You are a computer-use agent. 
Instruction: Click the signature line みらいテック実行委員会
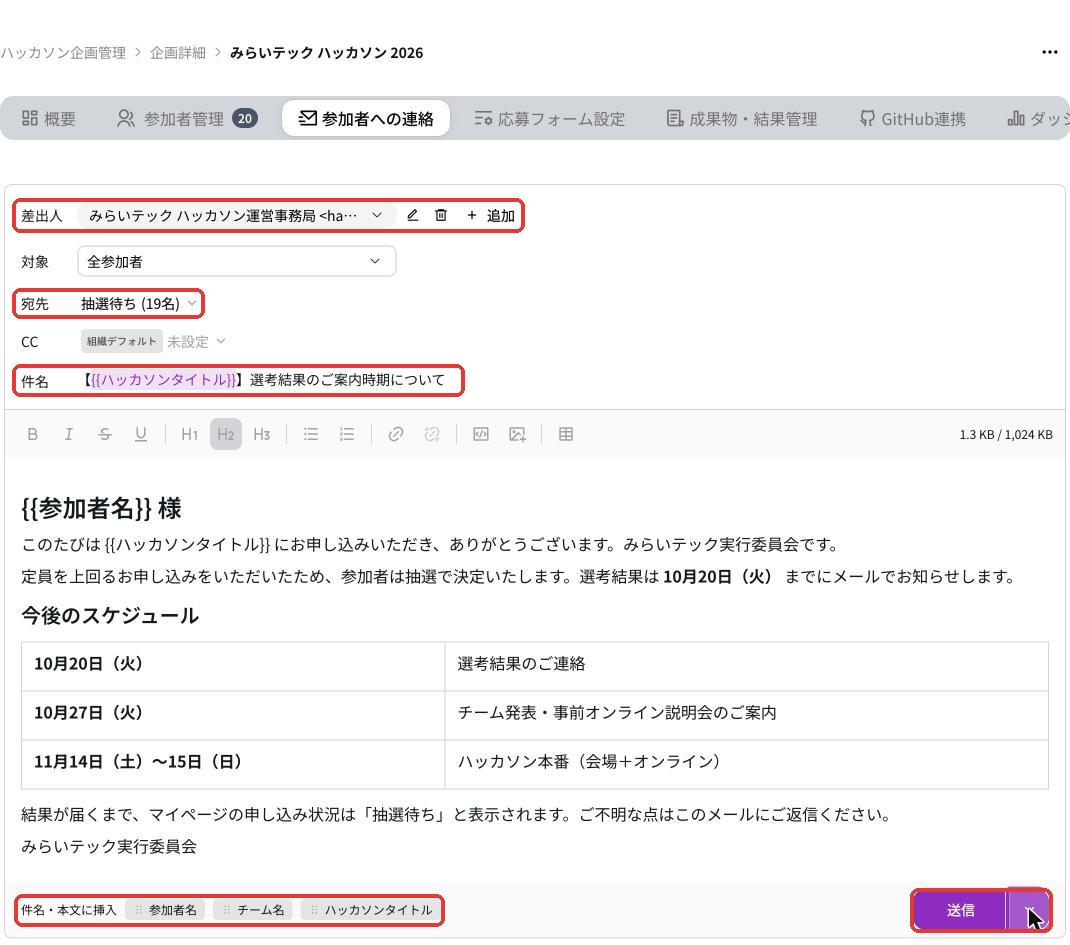point(109,847)
